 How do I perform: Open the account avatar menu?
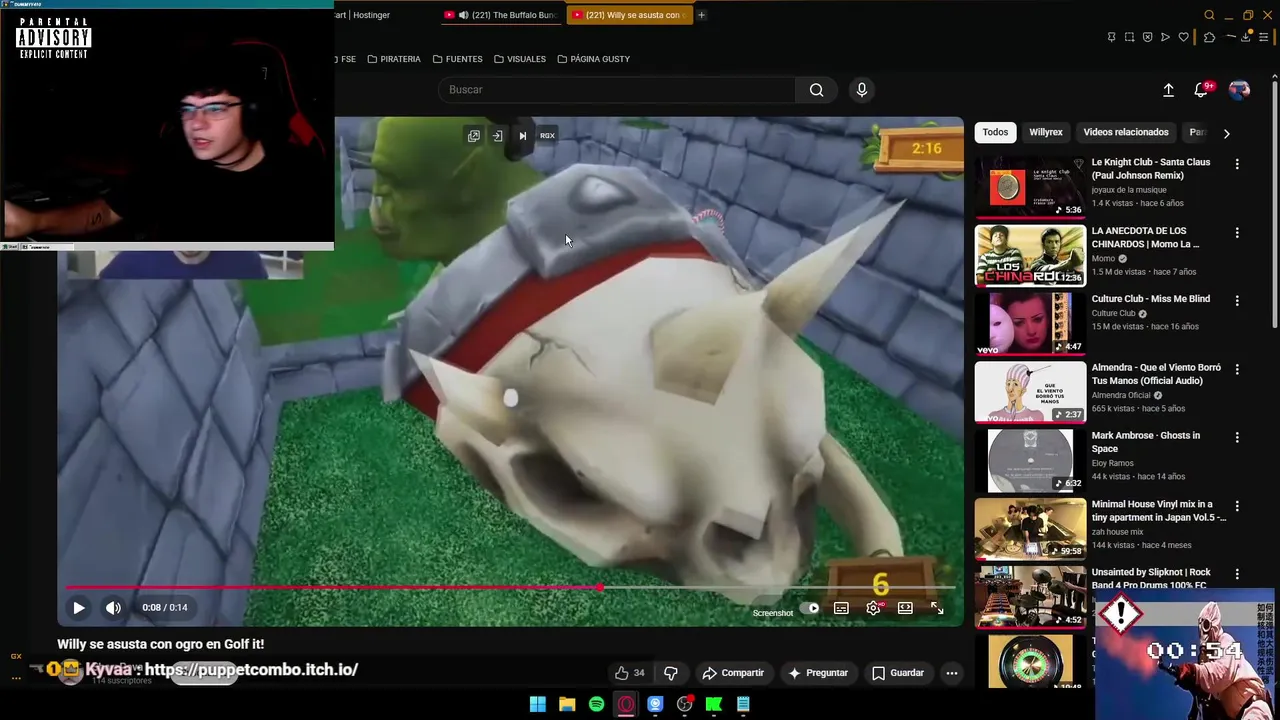click(x=1239, y=90)
